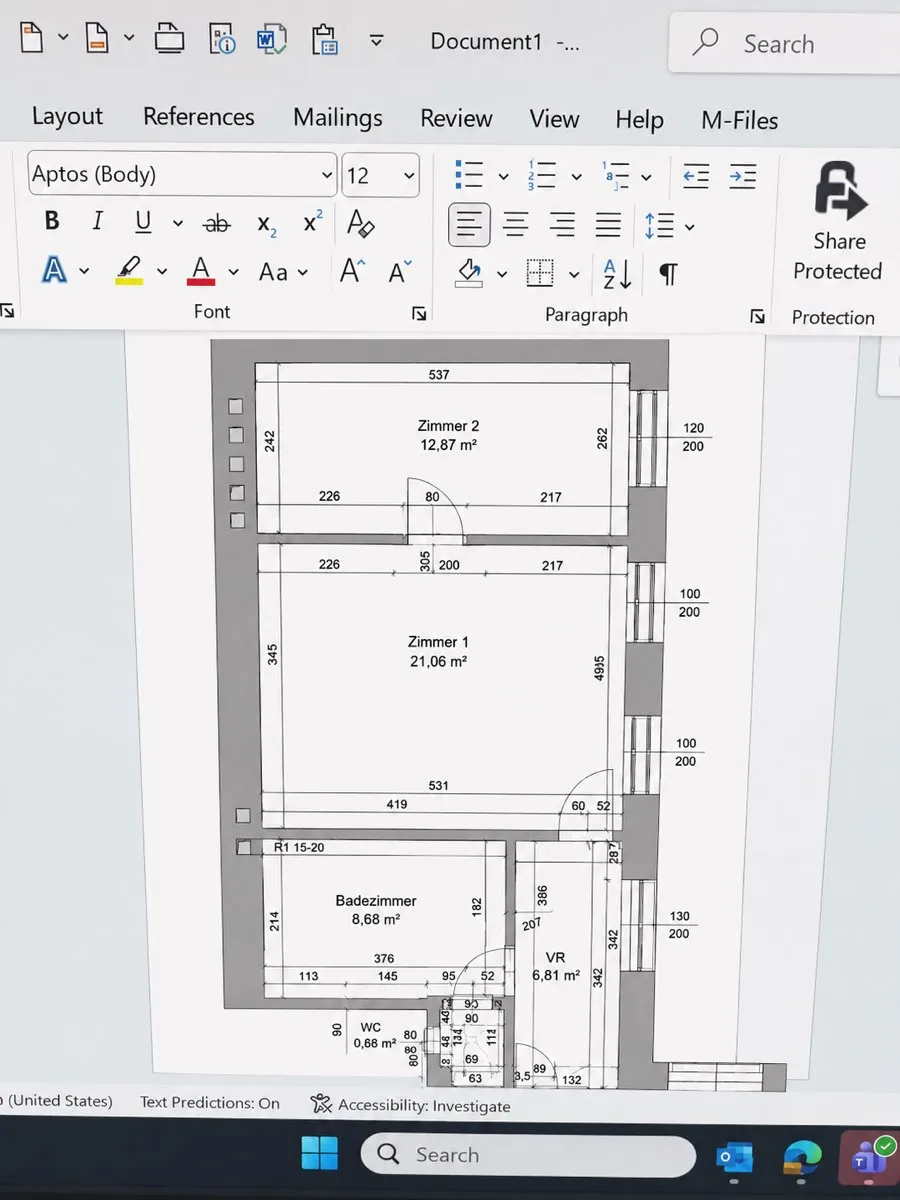Show paragraph marks with pilcrow icon
Image resolution: width=900 pixels, height=1200 pixels.
(x=668, y=273)
